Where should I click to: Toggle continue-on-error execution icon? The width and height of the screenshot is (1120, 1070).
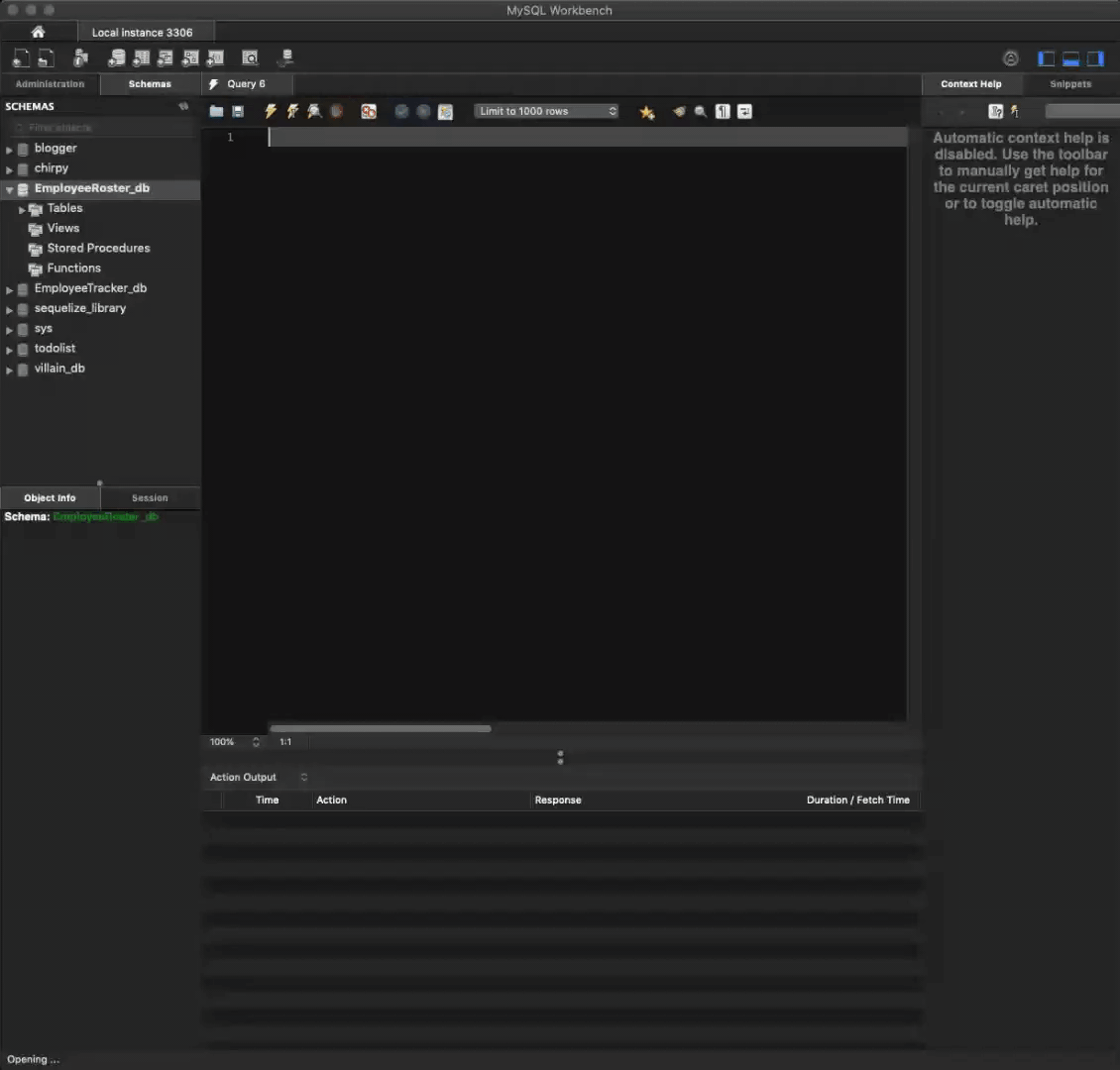pyautogui.click(x=369, y=111)
